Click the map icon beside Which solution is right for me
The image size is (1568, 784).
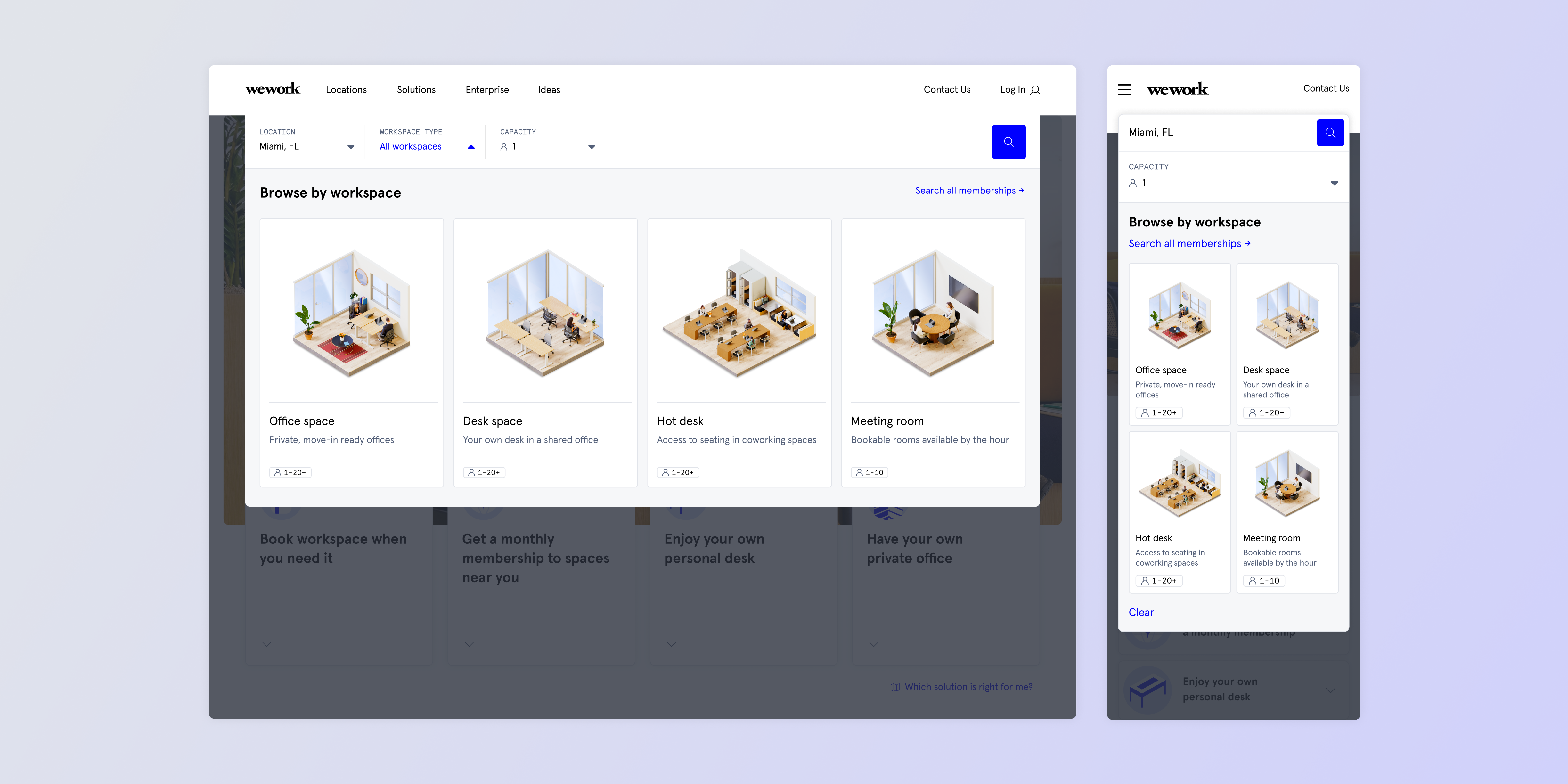895,687
